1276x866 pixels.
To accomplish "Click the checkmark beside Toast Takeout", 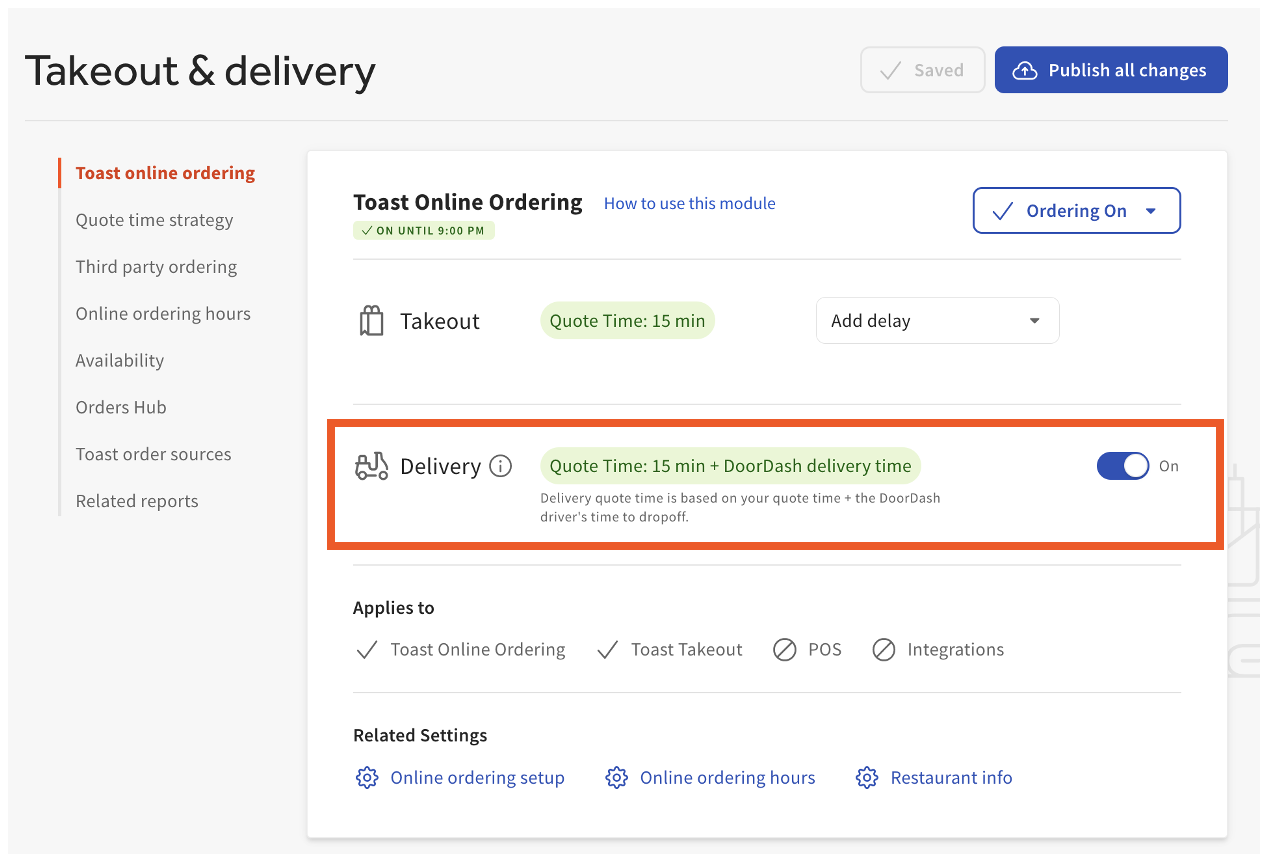I will pyautogui.click(x=607, y=650).
